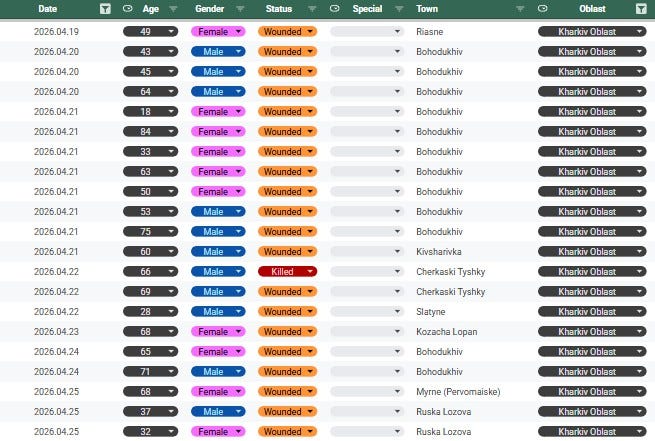Open the Killed status dropdown chip
This screenshot has height=441, width=655.
[x=287, y=271]
